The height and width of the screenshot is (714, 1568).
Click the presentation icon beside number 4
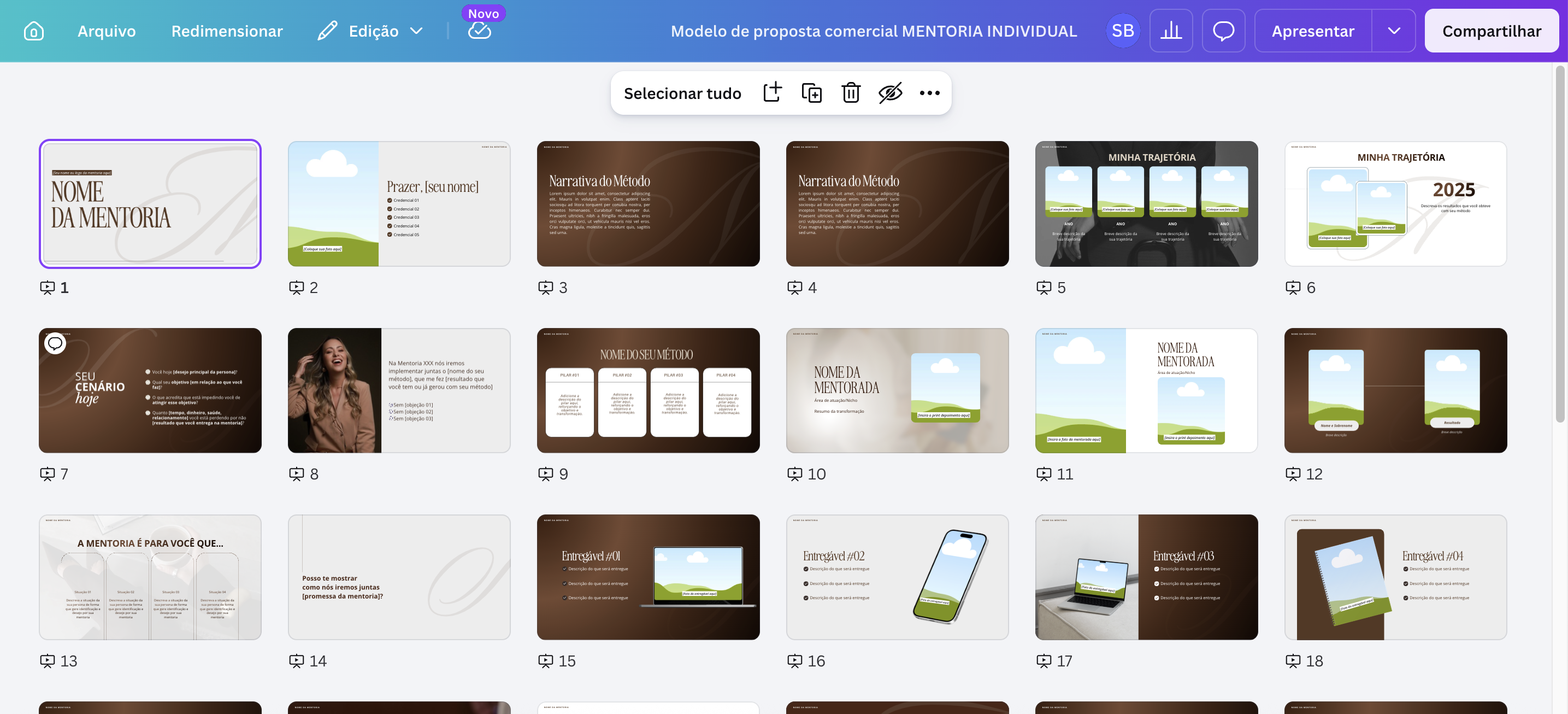794,288
